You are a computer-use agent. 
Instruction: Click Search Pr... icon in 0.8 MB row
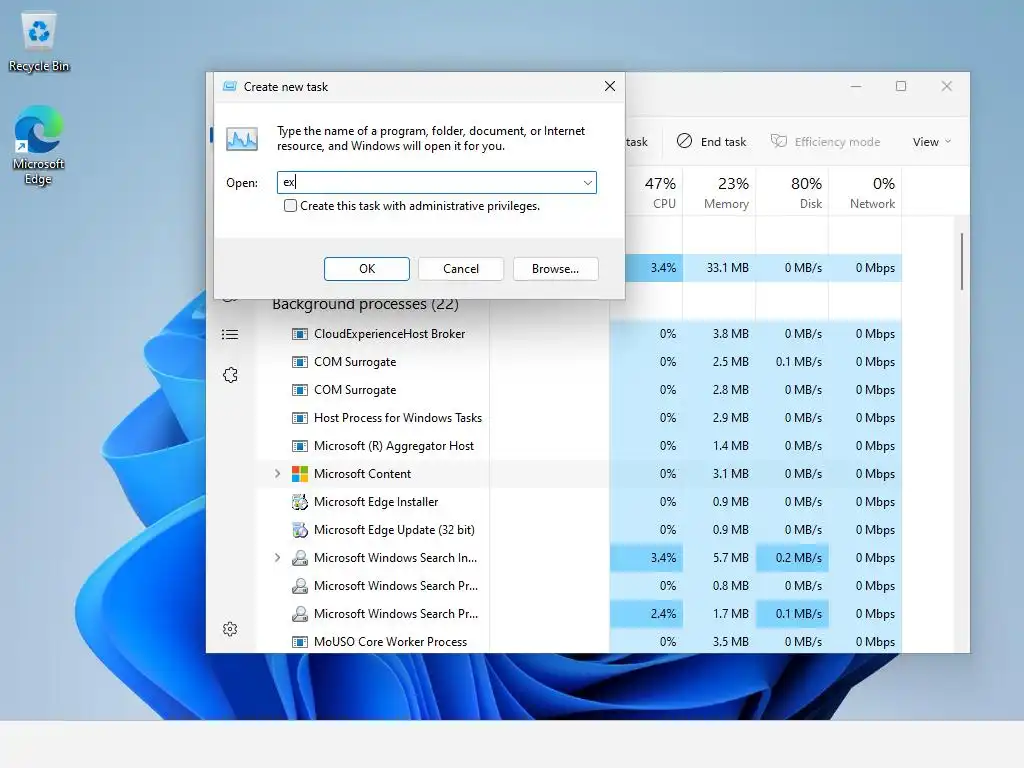pos(300,586)
